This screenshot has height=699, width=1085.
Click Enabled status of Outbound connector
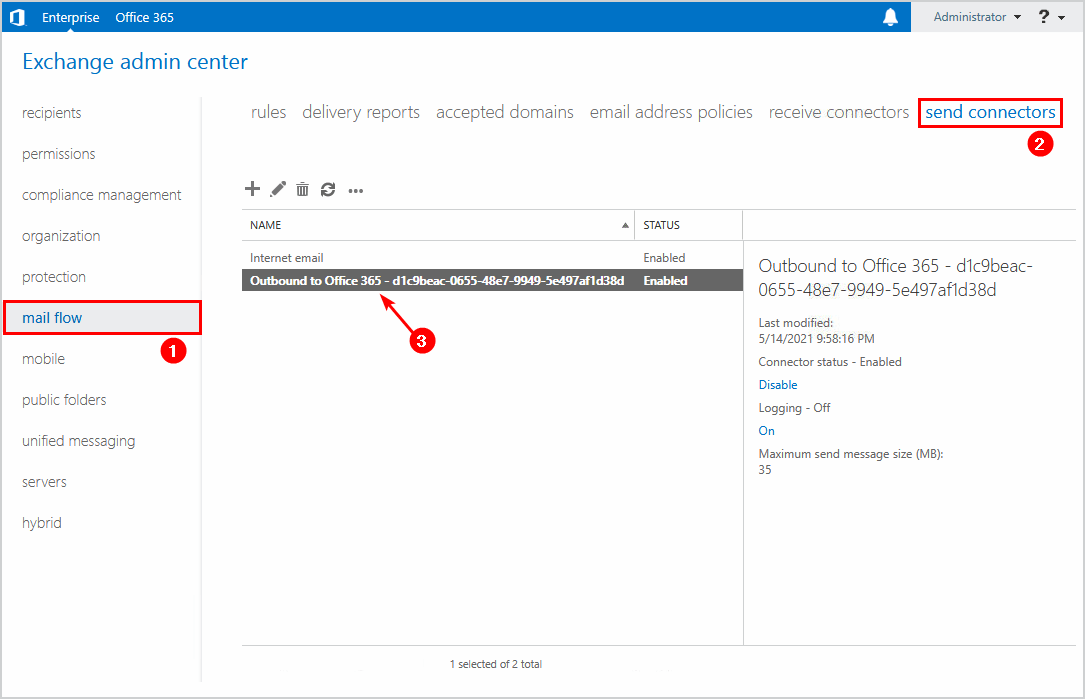click(x=665, y=280)
